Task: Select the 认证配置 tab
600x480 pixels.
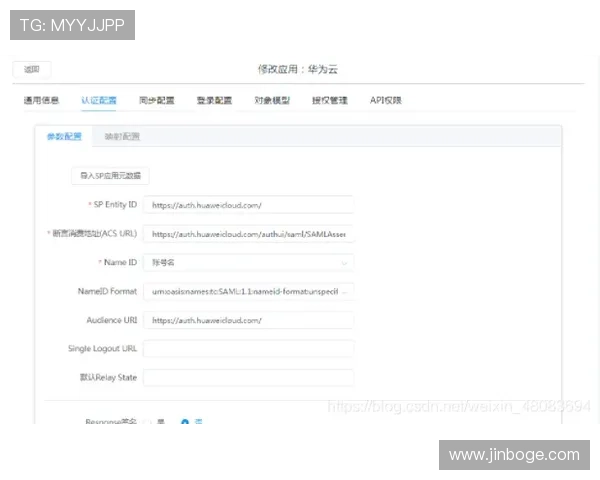Action: tap(99, 100)
